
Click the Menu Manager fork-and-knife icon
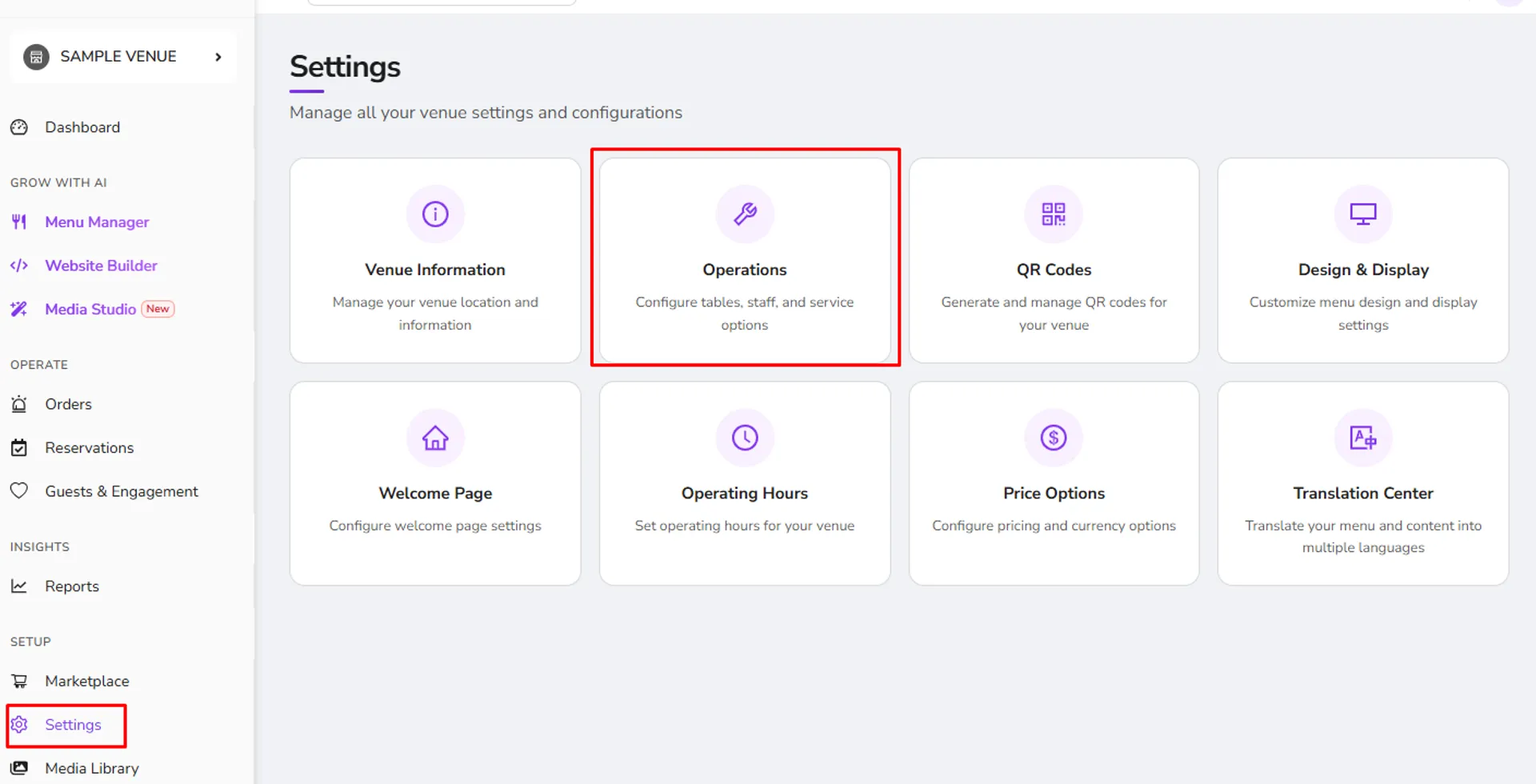click(x=19, y=222)
